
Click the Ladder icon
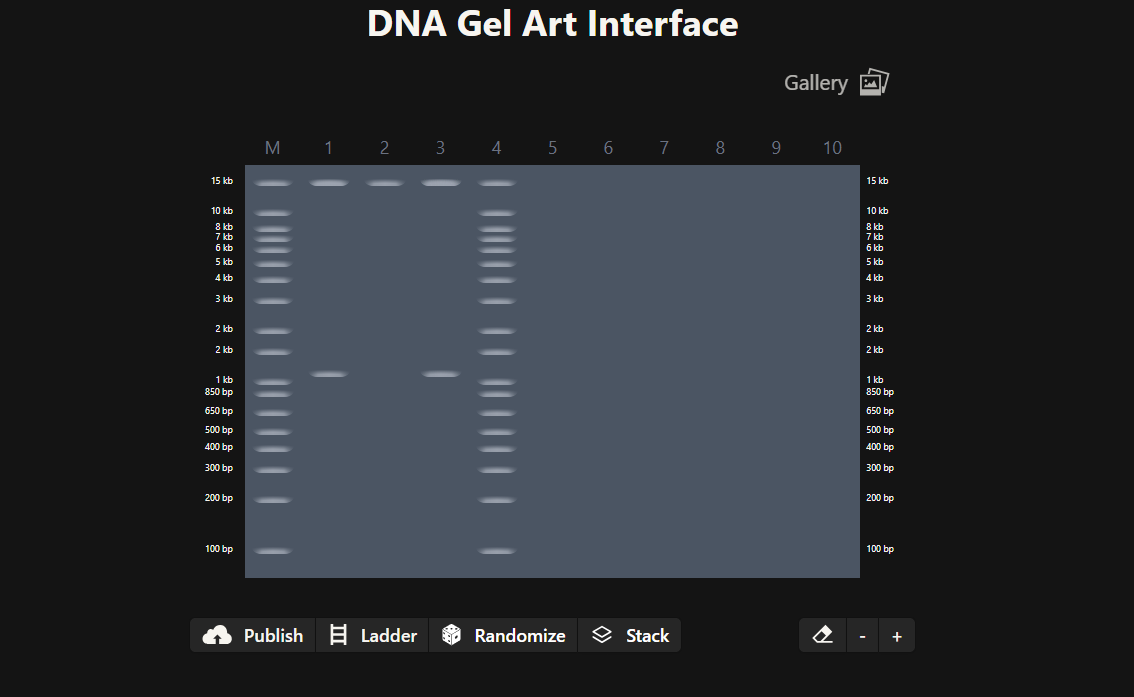click(339, 636)
